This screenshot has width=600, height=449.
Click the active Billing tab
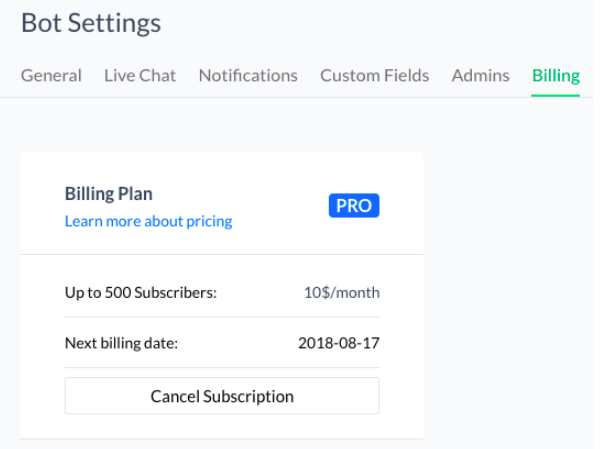(x=555, y=75)
